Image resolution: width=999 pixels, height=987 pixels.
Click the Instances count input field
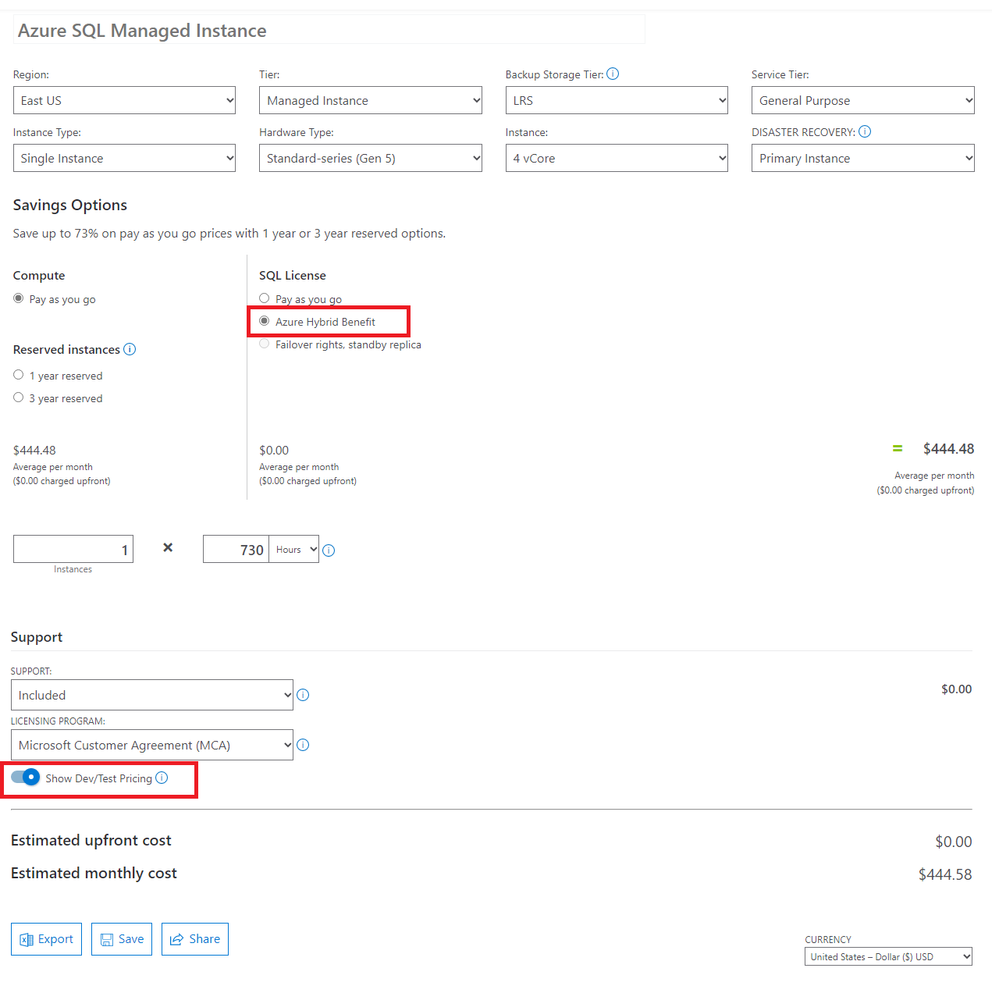[73, 549]
